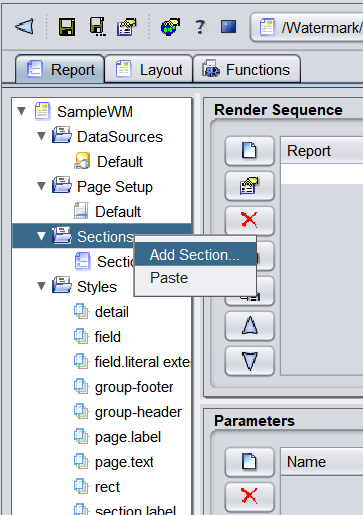Switch to the Layout tab
The image size is (363, 515).
click(x=149, y=69)
